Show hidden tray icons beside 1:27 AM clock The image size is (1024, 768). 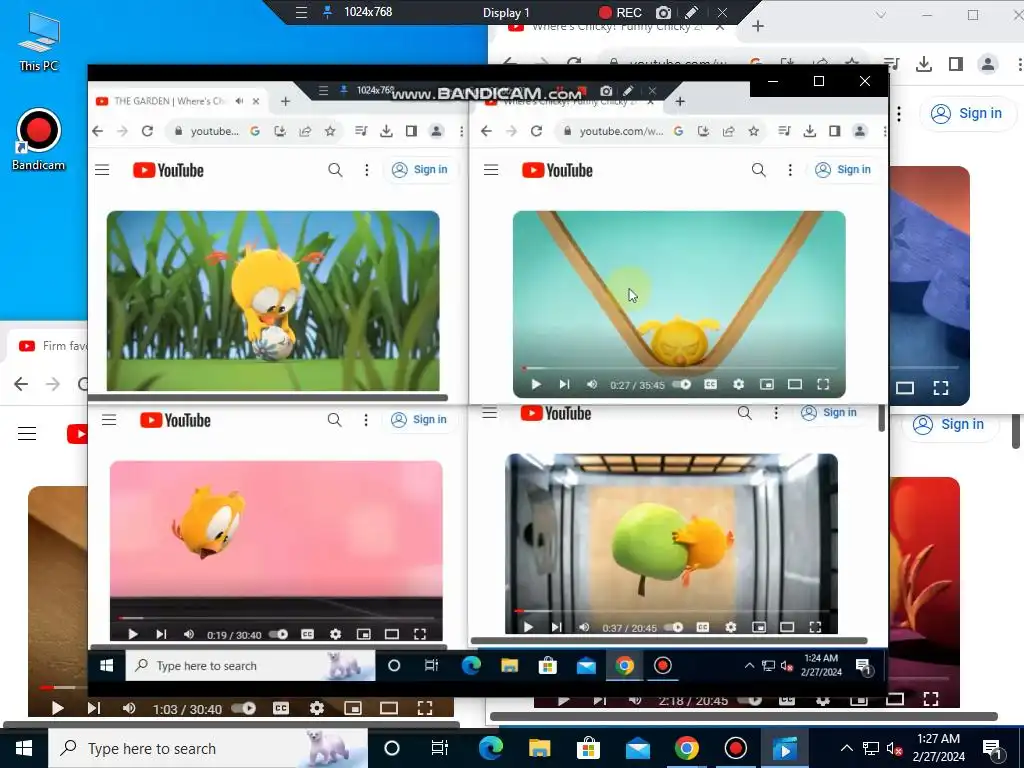tap(846, 748)
